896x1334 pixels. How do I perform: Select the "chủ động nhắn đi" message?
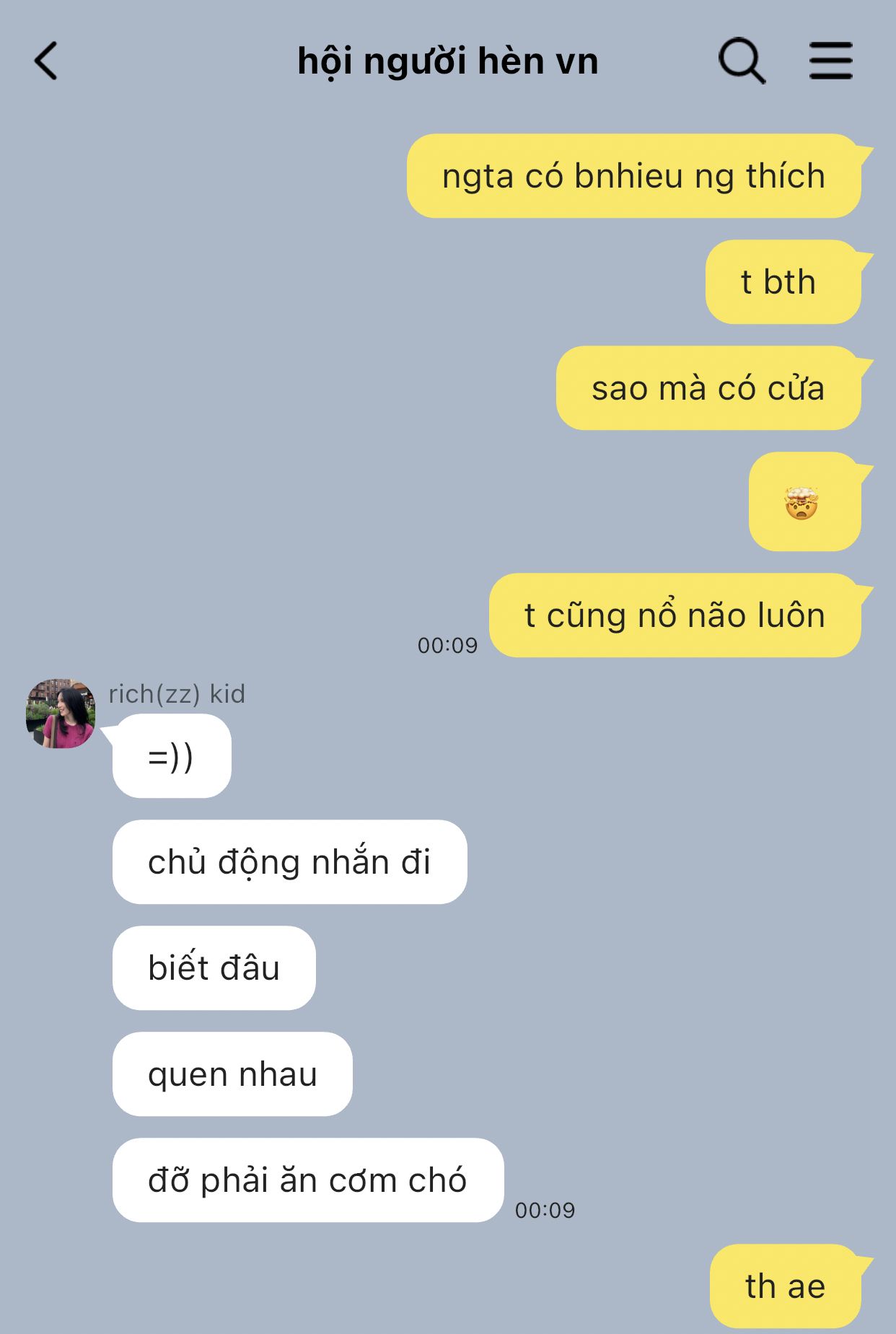[x=290, y=862]
